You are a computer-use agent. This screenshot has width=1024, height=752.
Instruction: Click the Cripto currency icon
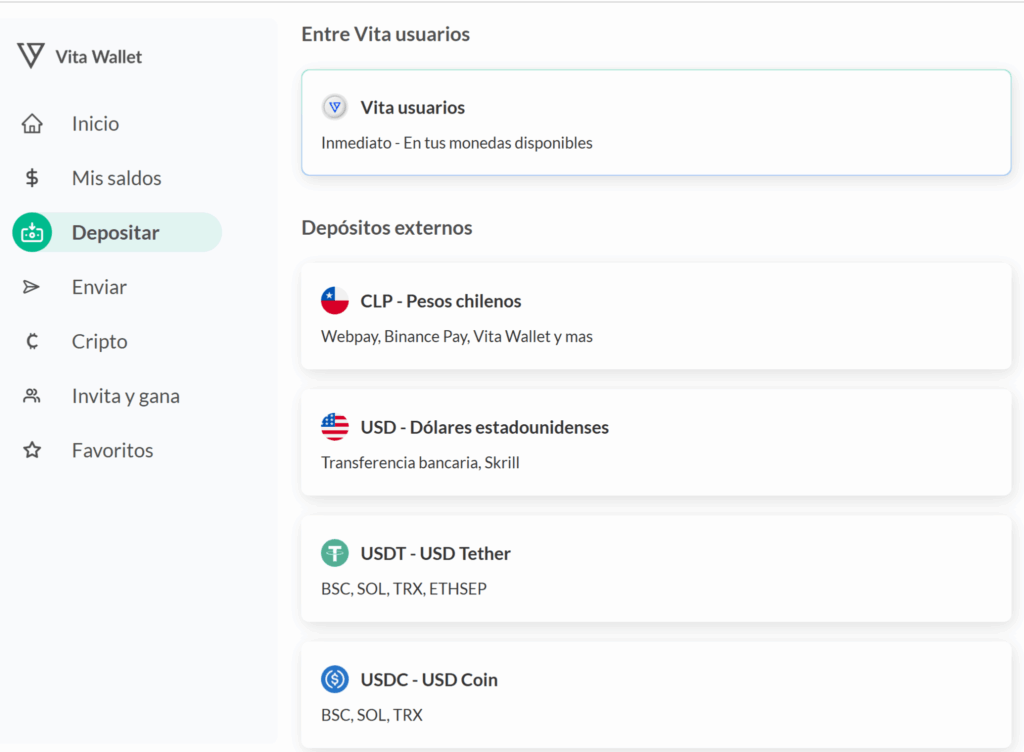click(32, 341)
